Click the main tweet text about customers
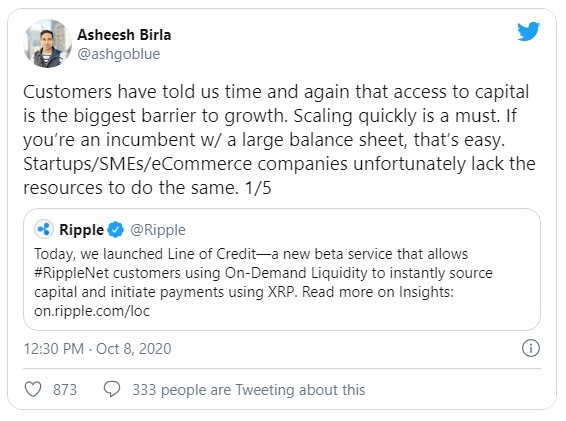The height and width of the screenshot is (421, 566). [x=279, y=140]
